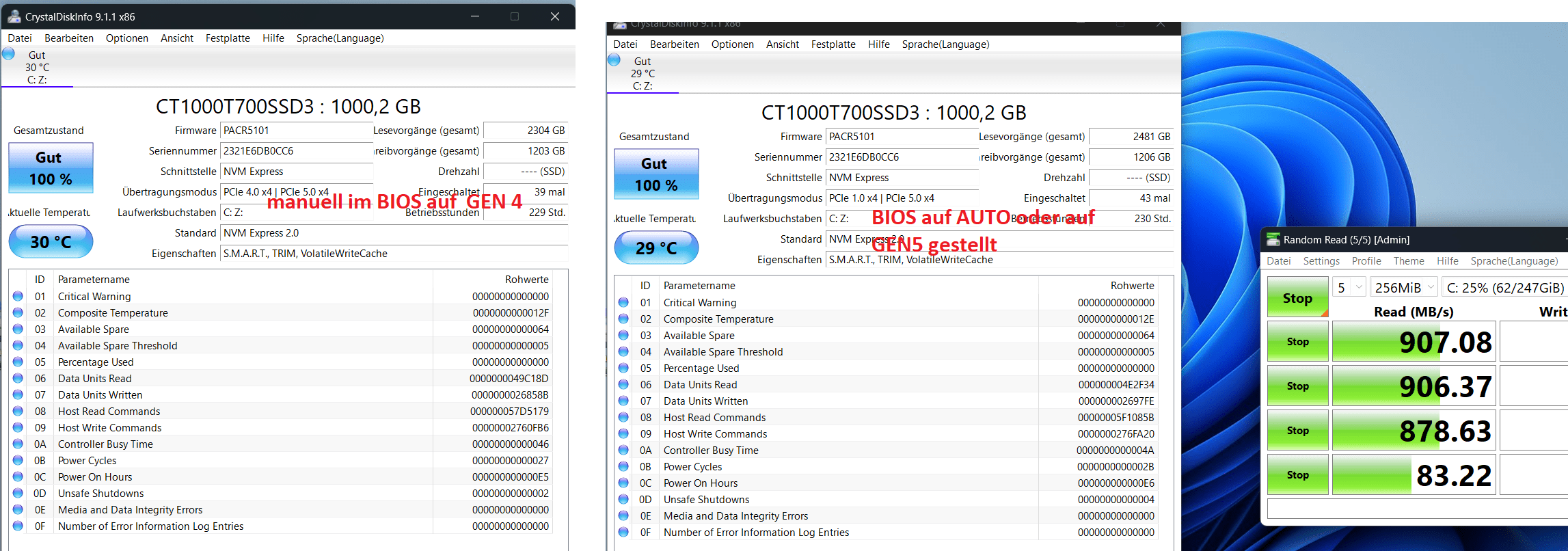This screenshot has height=551, width=1568.
Task: Open Bearbeiten menu in left CrystalDiskInfo window
Action: 69,38
